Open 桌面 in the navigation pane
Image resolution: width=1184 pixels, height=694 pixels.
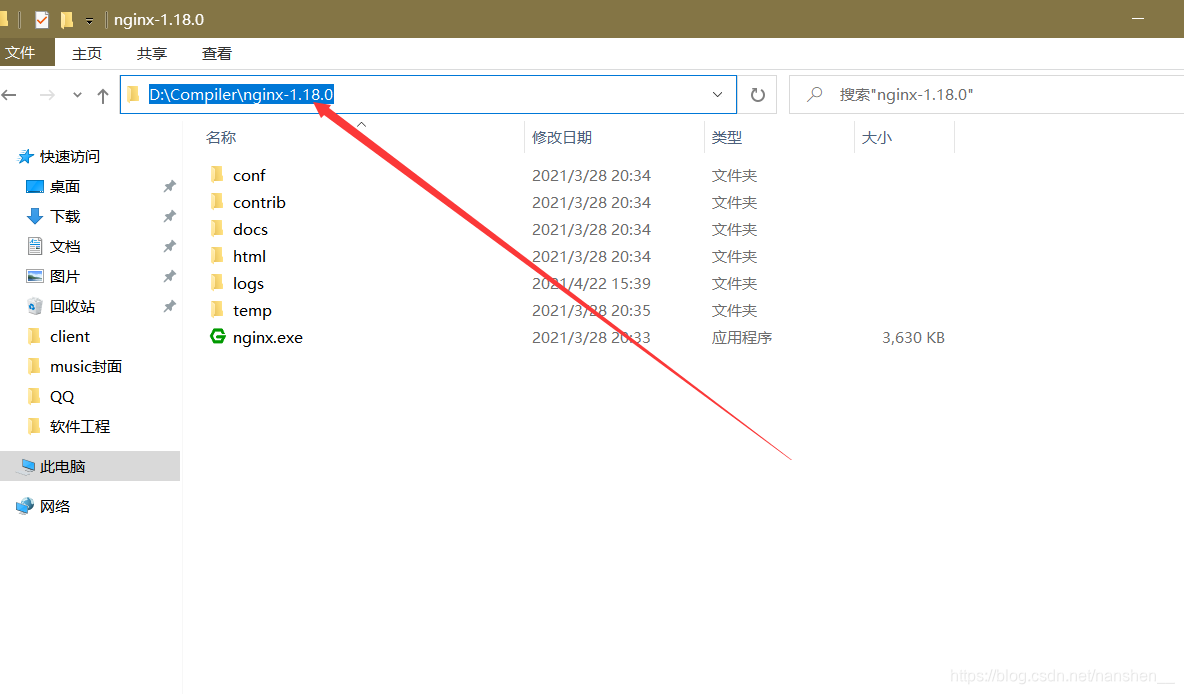65,187
